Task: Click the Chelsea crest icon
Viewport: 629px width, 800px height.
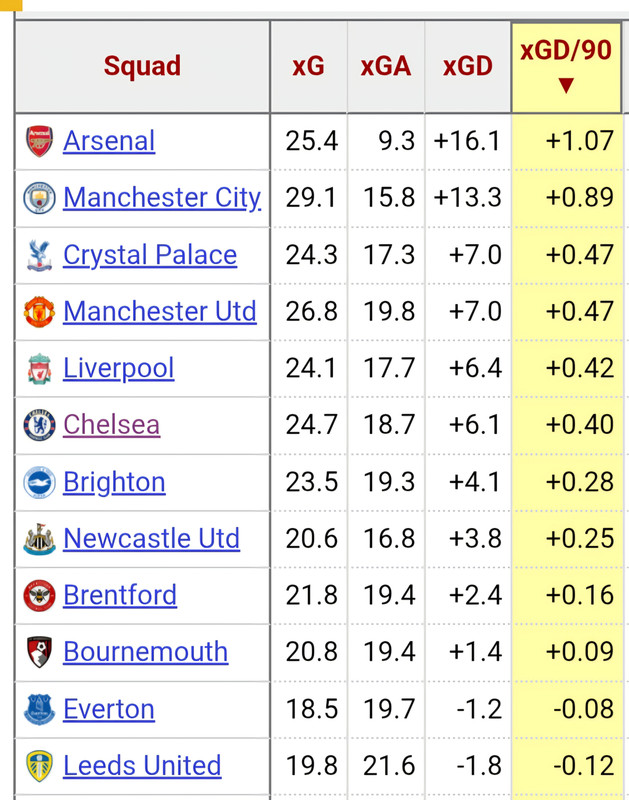Action: coord(39,425)
